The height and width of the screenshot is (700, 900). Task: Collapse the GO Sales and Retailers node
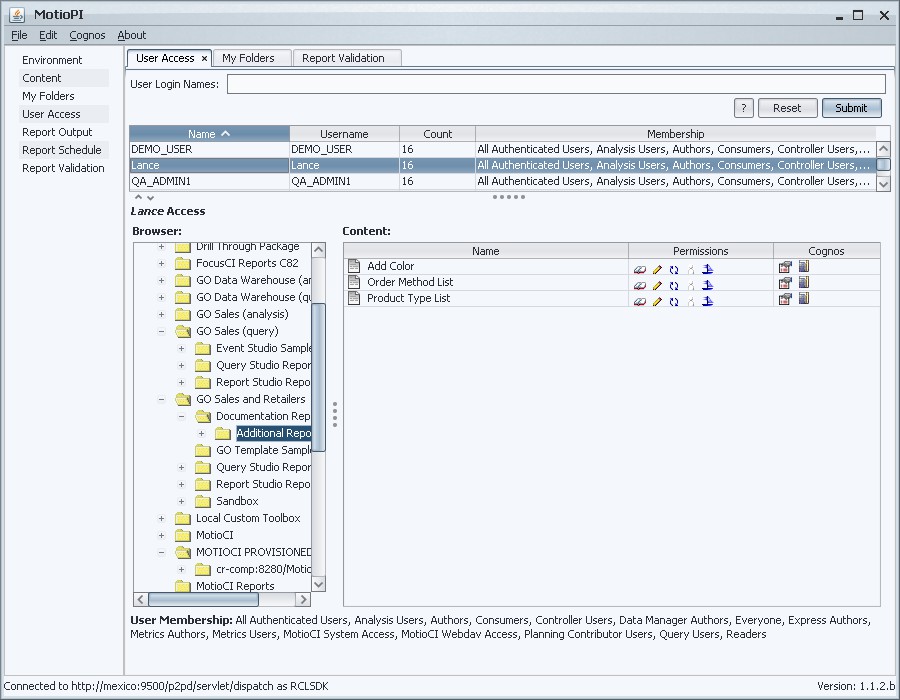pyautogui.click(x=161, y=399)
